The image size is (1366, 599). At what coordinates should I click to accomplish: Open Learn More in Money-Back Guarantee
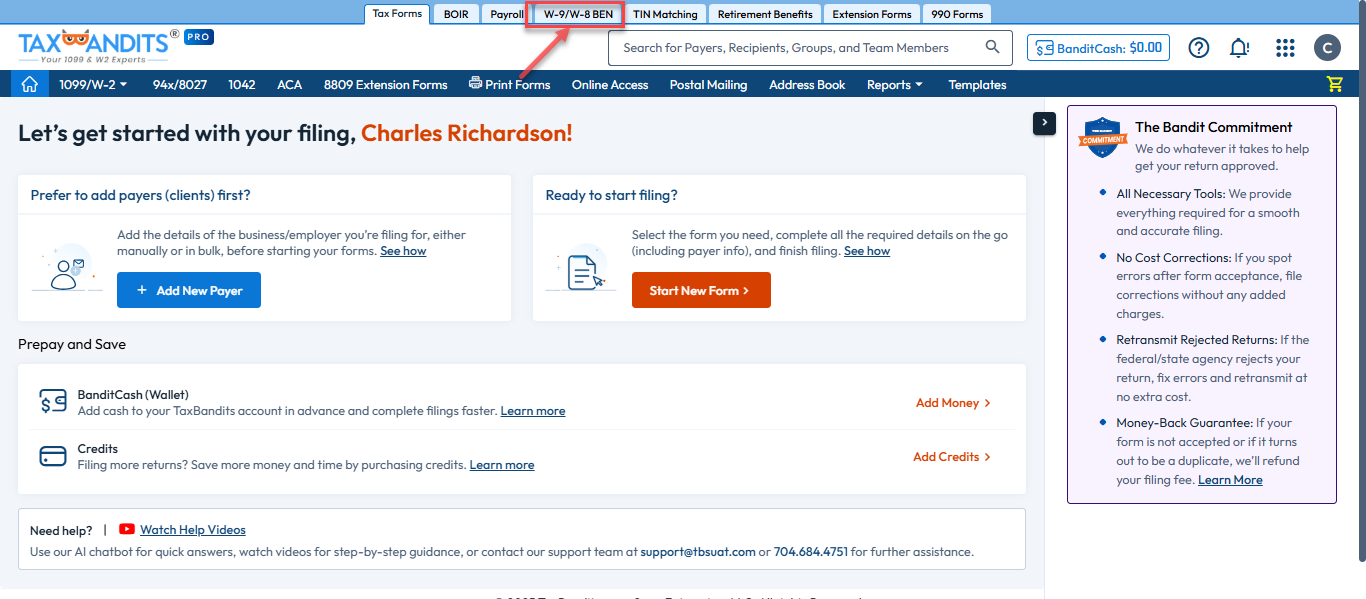(x=1230, y=480)
